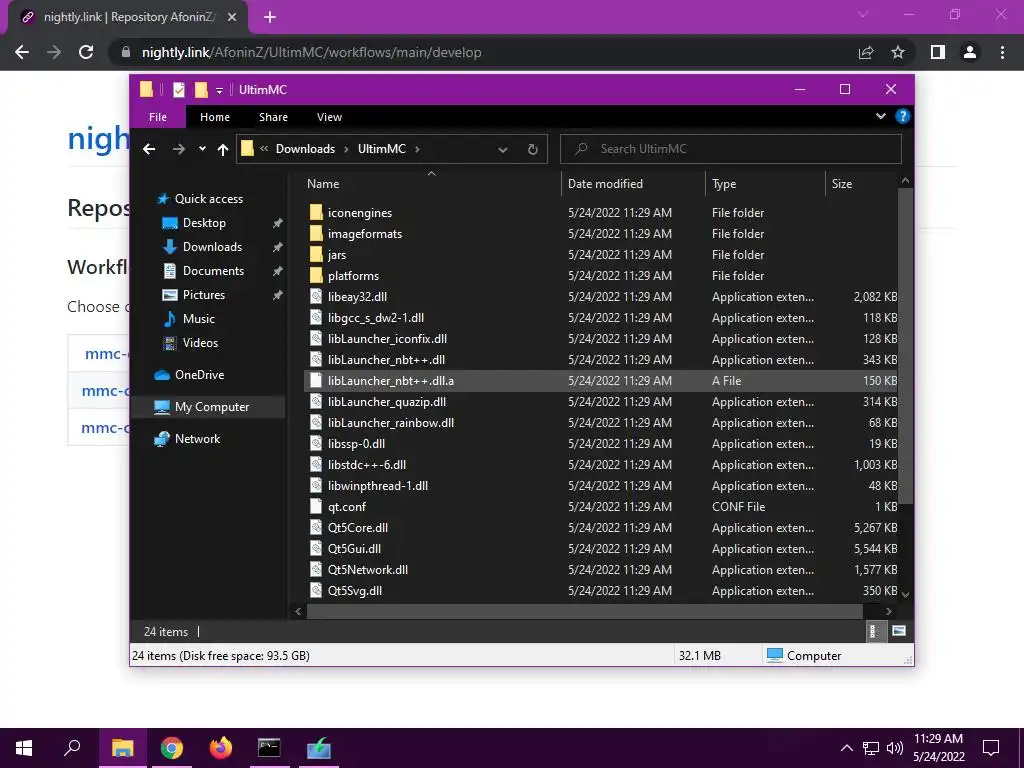Expand address bar history dropdown
Screen dimensions: 1024x768
502,149
